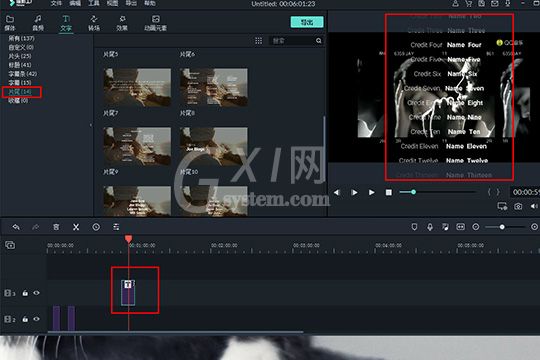Screen dimensions: 540x360
Task: Select the 片尾5 credit thumbnail
Action: click(137, 87)
